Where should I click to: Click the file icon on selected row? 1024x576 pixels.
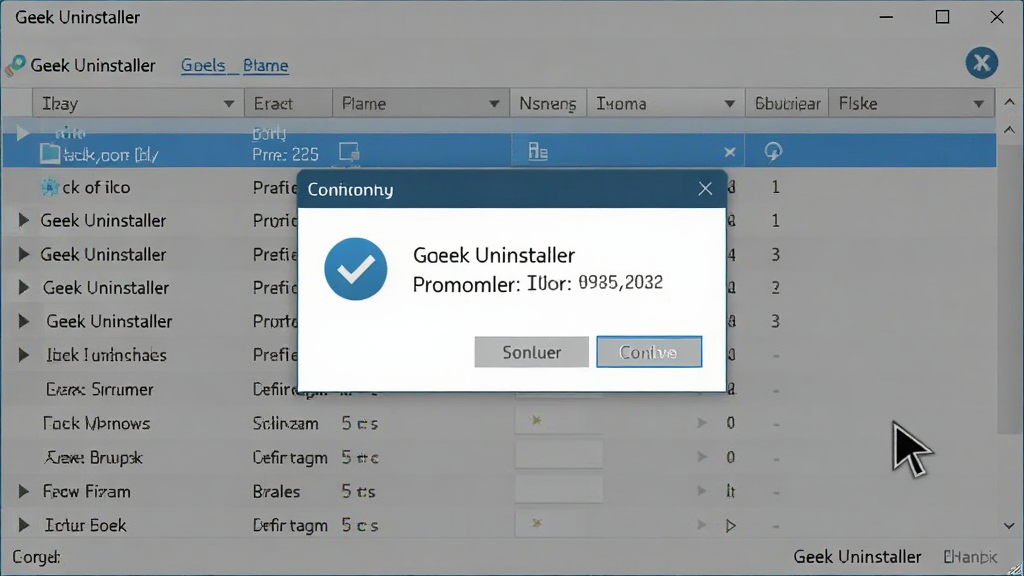[x=50, y=153]
